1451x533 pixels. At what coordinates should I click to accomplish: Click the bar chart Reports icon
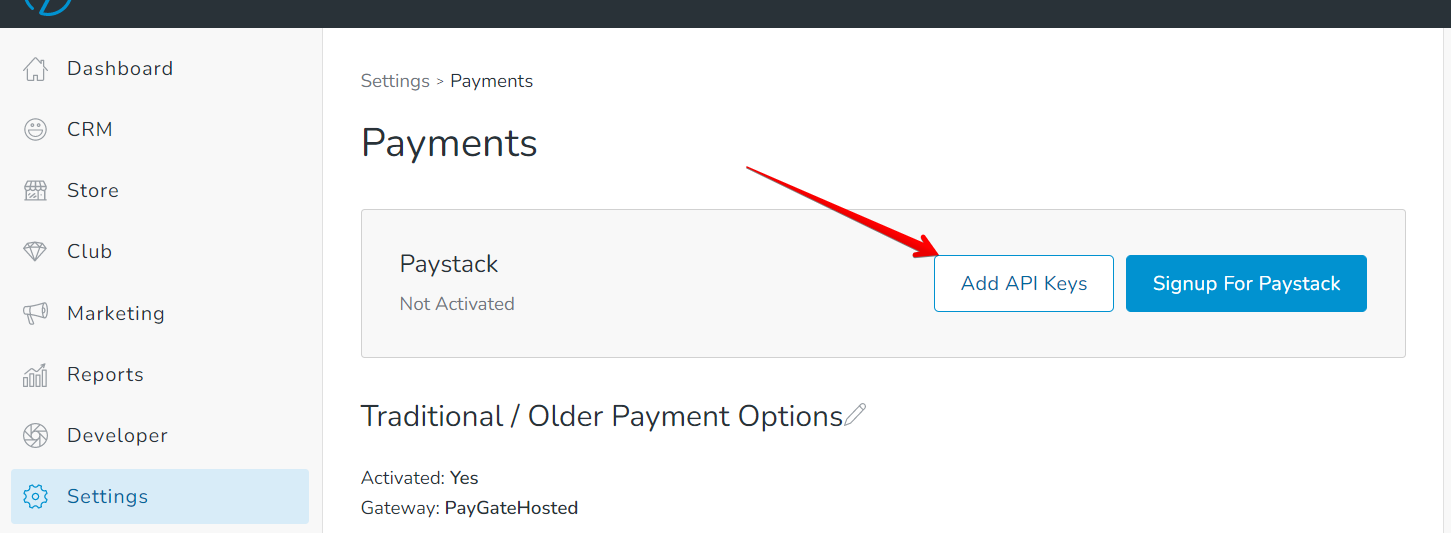click(35, 375)
